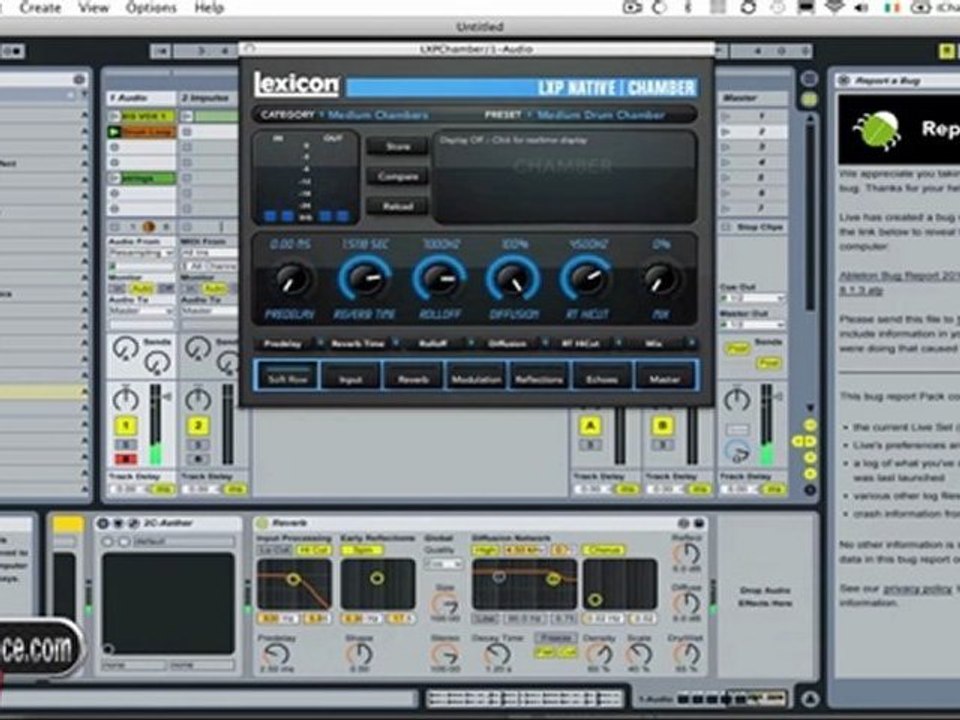Toggle Chorus in Reverb Diffusion Network
Image resolution: width=960 pixels, height=720 pixels.
(x=603, y=550)
